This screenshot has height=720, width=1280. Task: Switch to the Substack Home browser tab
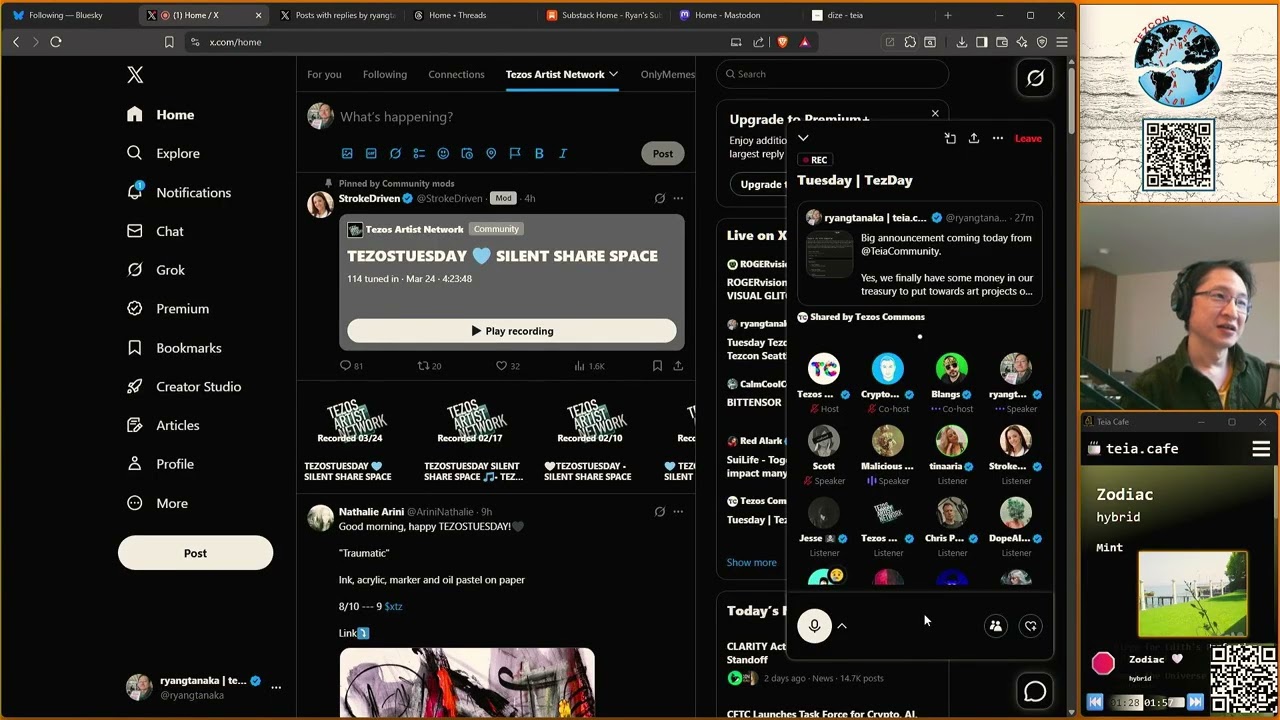click(x=604, y=15)
